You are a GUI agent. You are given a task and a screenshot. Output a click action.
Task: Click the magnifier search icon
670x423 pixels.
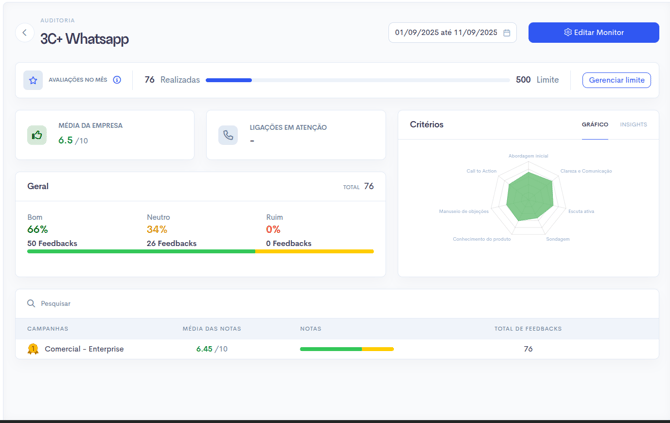click(x=31, y=303)
